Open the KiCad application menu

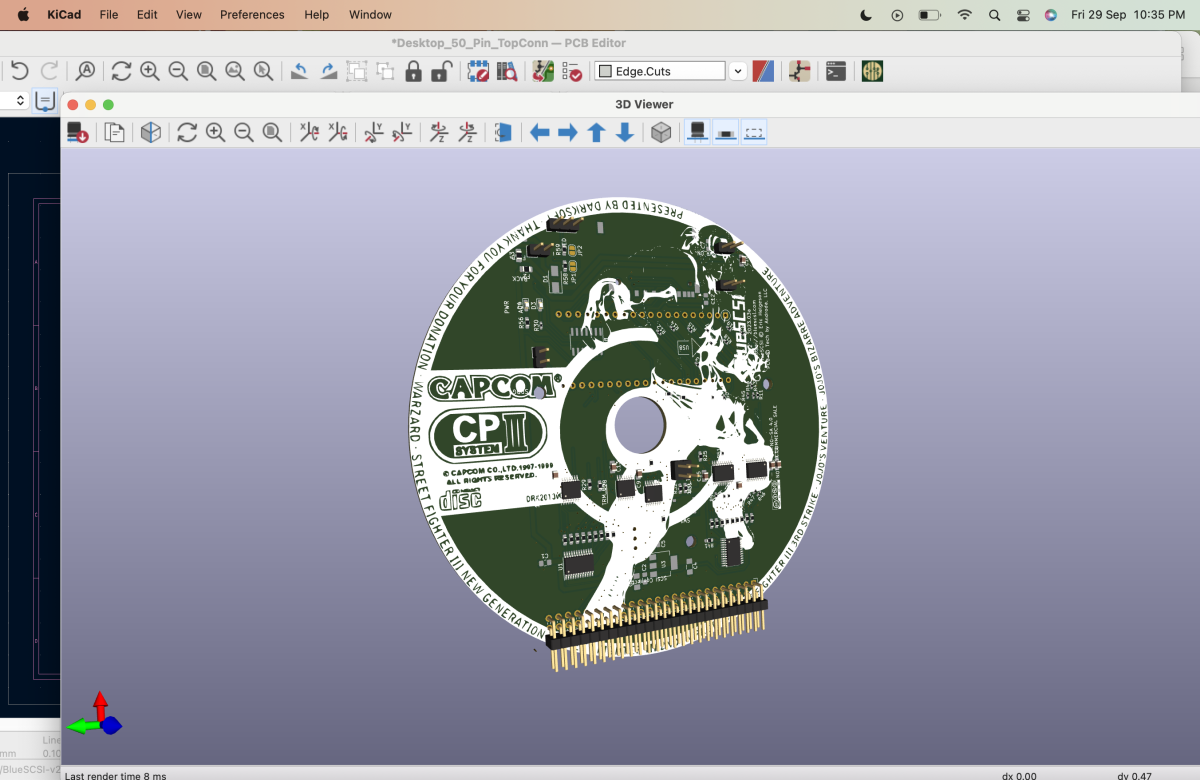point(65,15)
